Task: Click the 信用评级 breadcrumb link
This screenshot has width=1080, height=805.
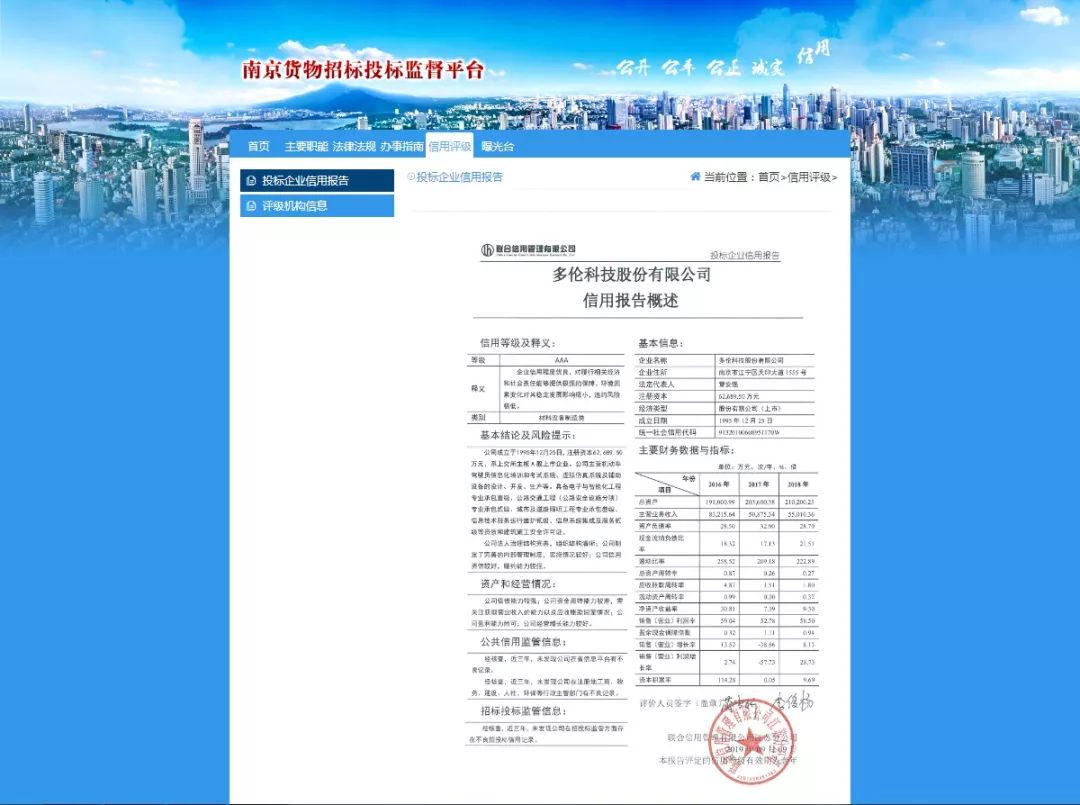Action: point(809,177)
